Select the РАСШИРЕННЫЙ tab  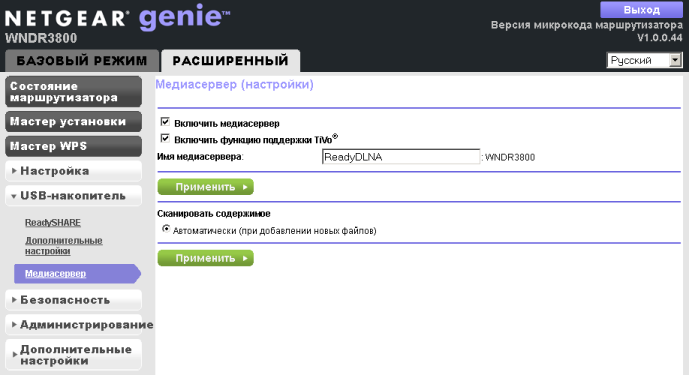click(x=231, y=61)
